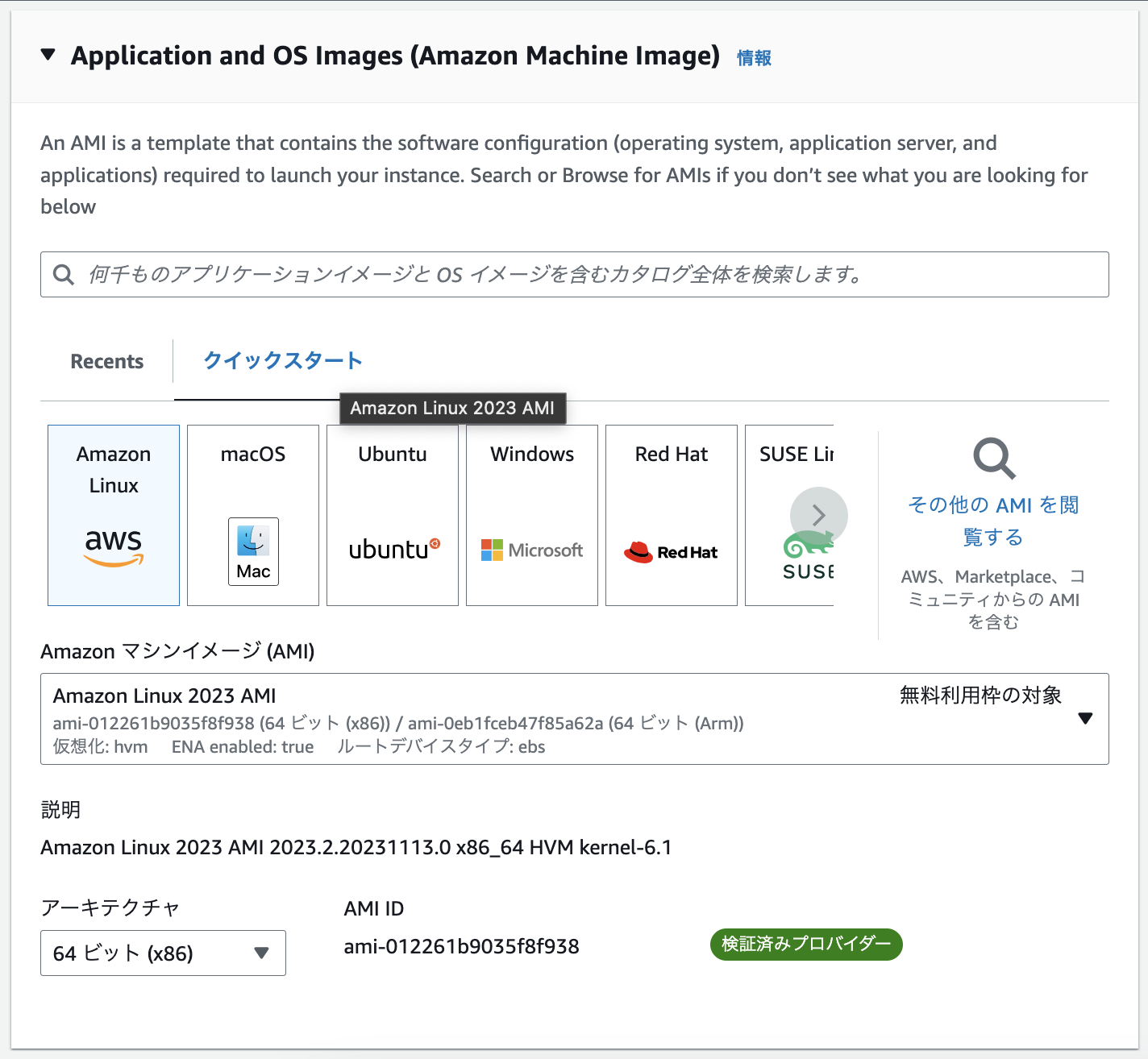Select the Ubuntu AMI card
The height and width of the screenshot is (1059, 1148).
[x=393, y=516]
